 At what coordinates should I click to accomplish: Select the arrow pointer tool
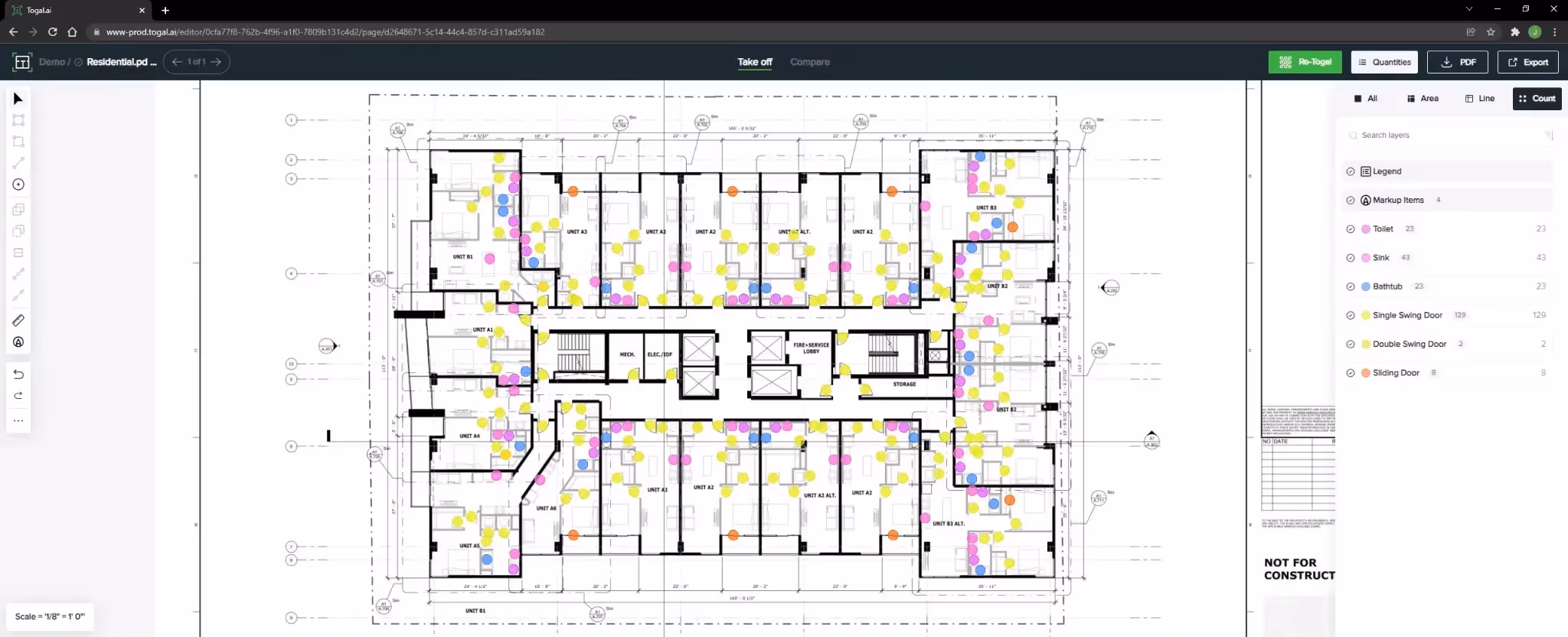(x=18, y=99)
